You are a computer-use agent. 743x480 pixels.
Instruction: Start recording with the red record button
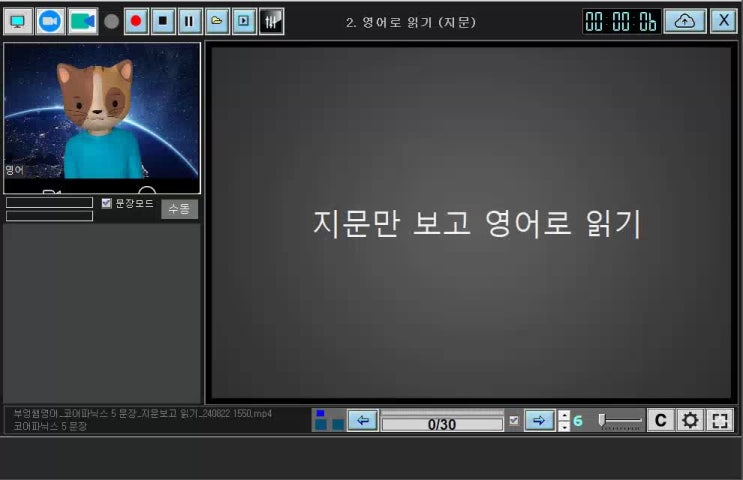[x=136, y=21]
